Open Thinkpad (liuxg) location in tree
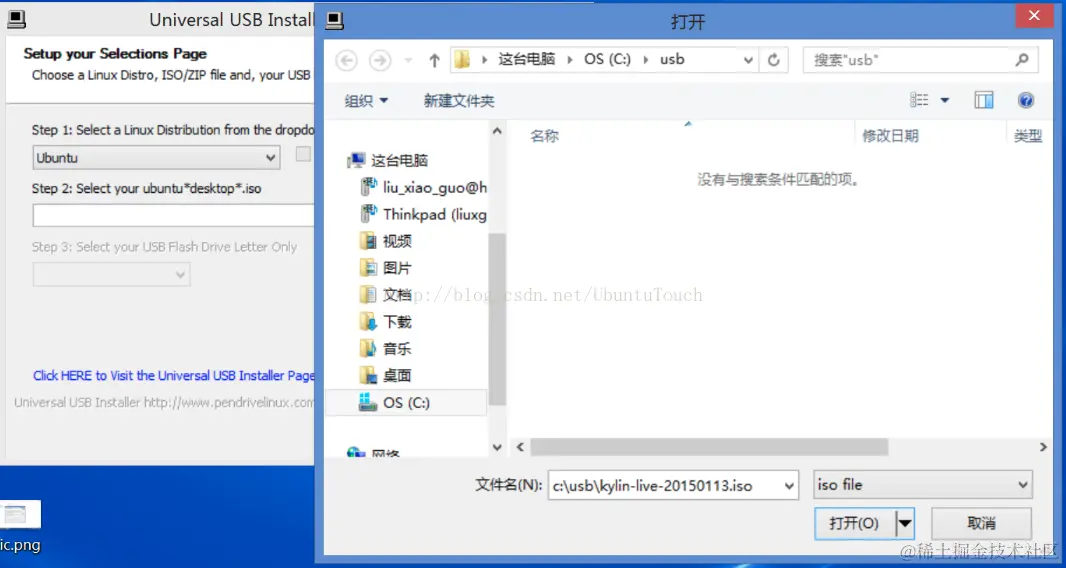 [435, 214]
